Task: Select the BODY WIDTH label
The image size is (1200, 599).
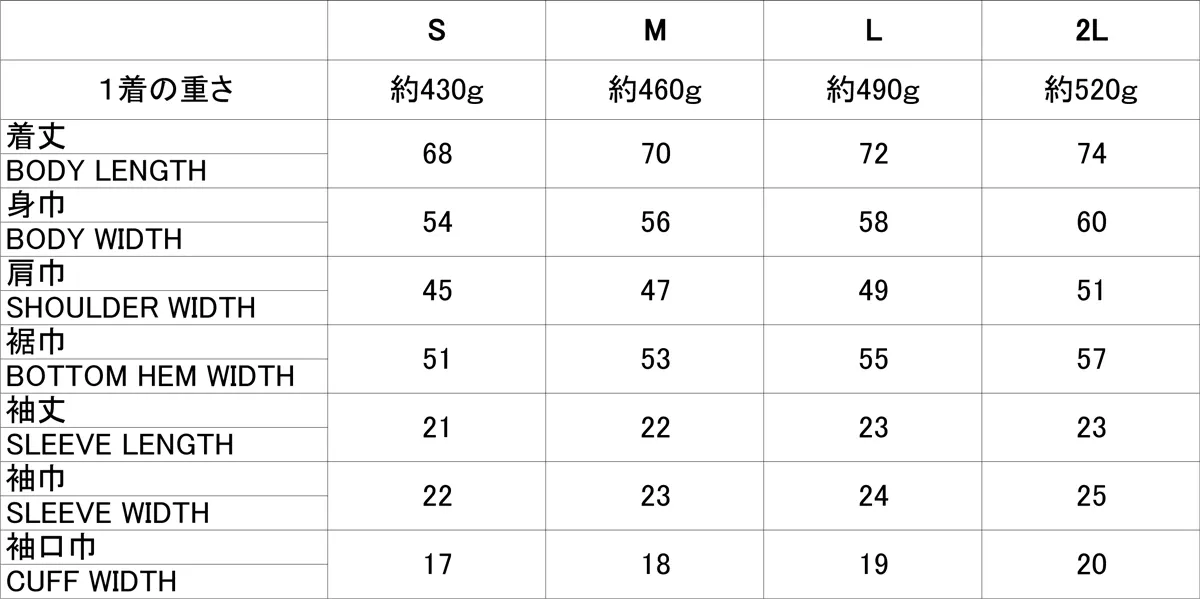Action: tap(95, 240)
